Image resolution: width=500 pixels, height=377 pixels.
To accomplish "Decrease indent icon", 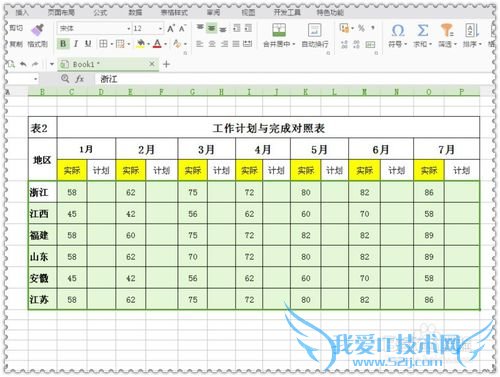I will 237,28.
